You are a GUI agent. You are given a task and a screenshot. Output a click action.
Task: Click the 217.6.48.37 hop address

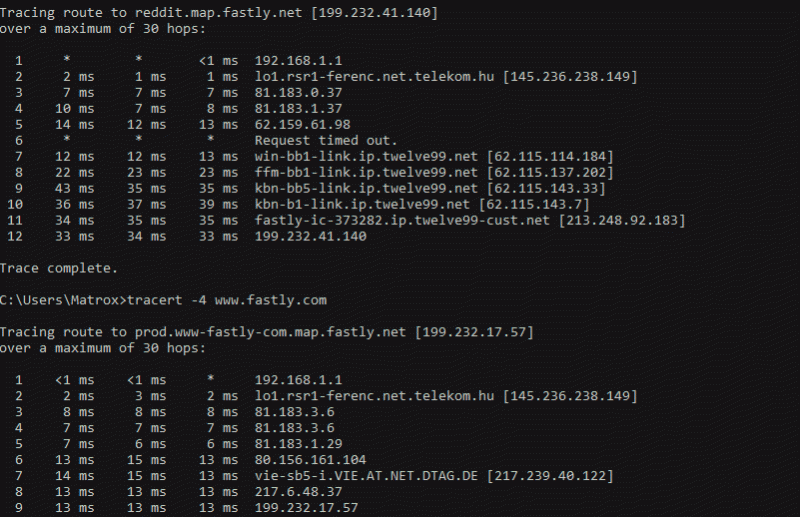coord(298,492)
